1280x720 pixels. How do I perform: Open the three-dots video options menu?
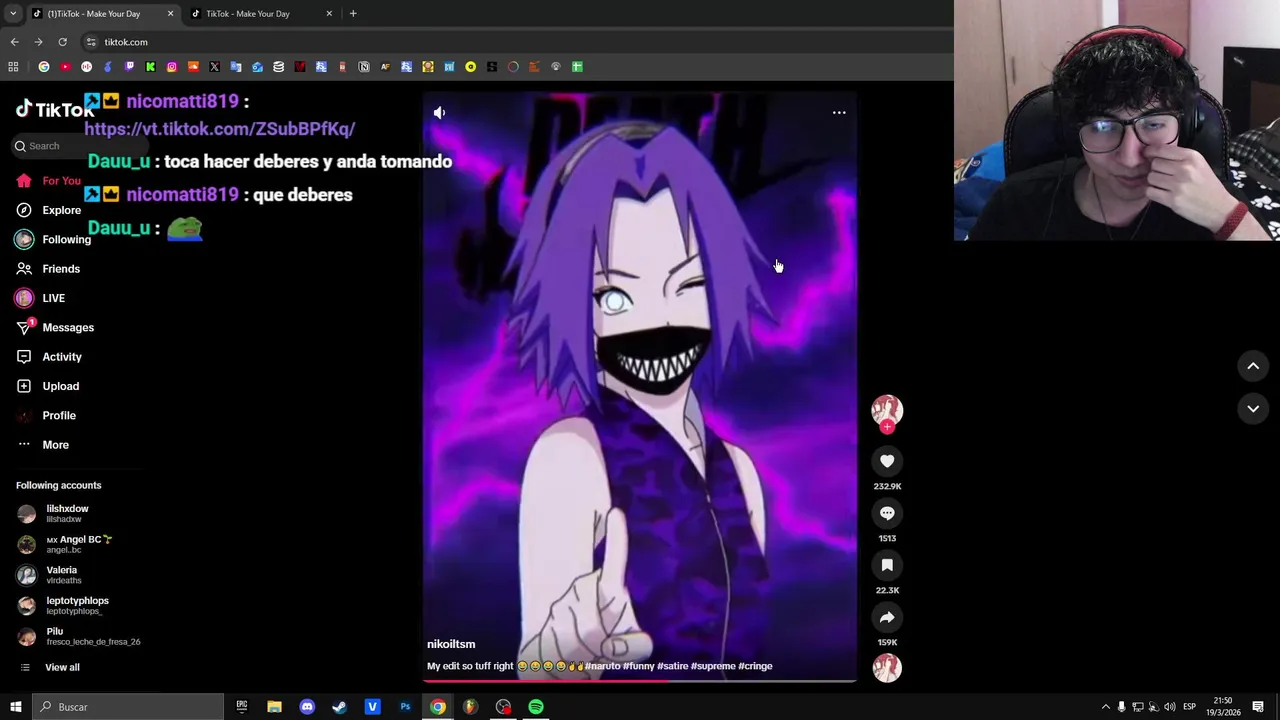(839, 113)
